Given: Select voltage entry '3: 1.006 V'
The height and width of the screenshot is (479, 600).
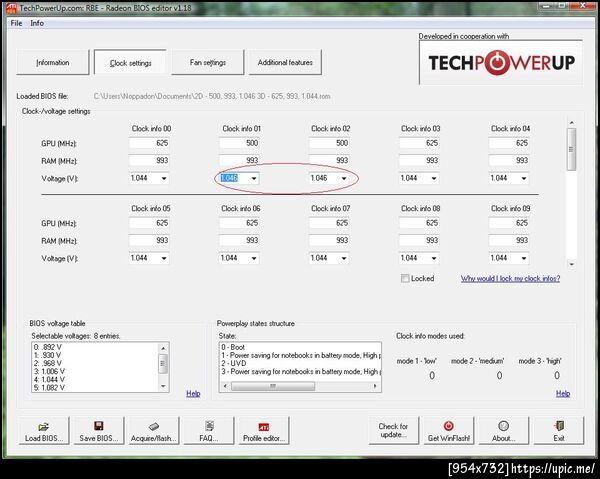Looking at the screenshot, I should (49, 371).
